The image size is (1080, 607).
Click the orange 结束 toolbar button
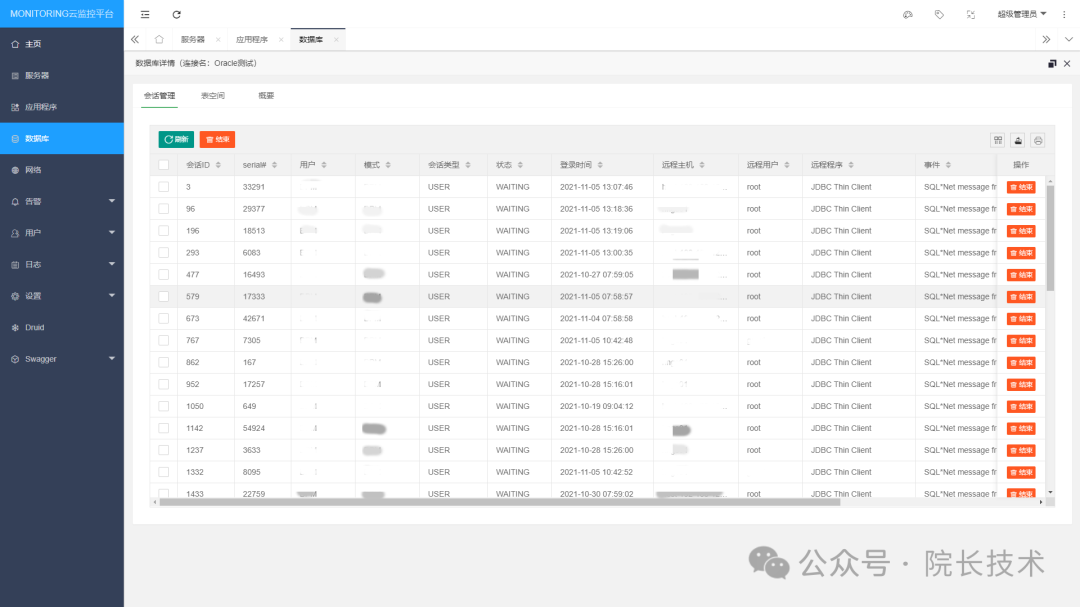(x=217, y=139)
